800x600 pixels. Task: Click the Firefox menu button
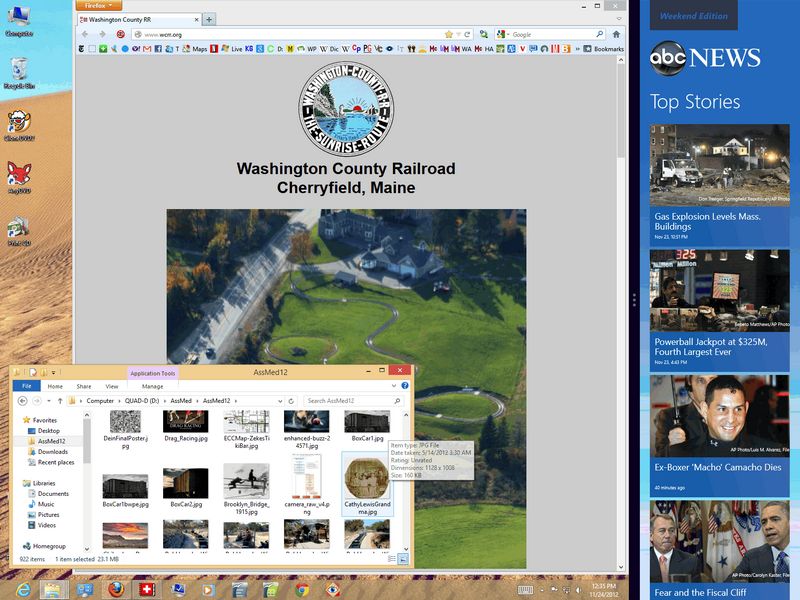[x=98, y=6]
